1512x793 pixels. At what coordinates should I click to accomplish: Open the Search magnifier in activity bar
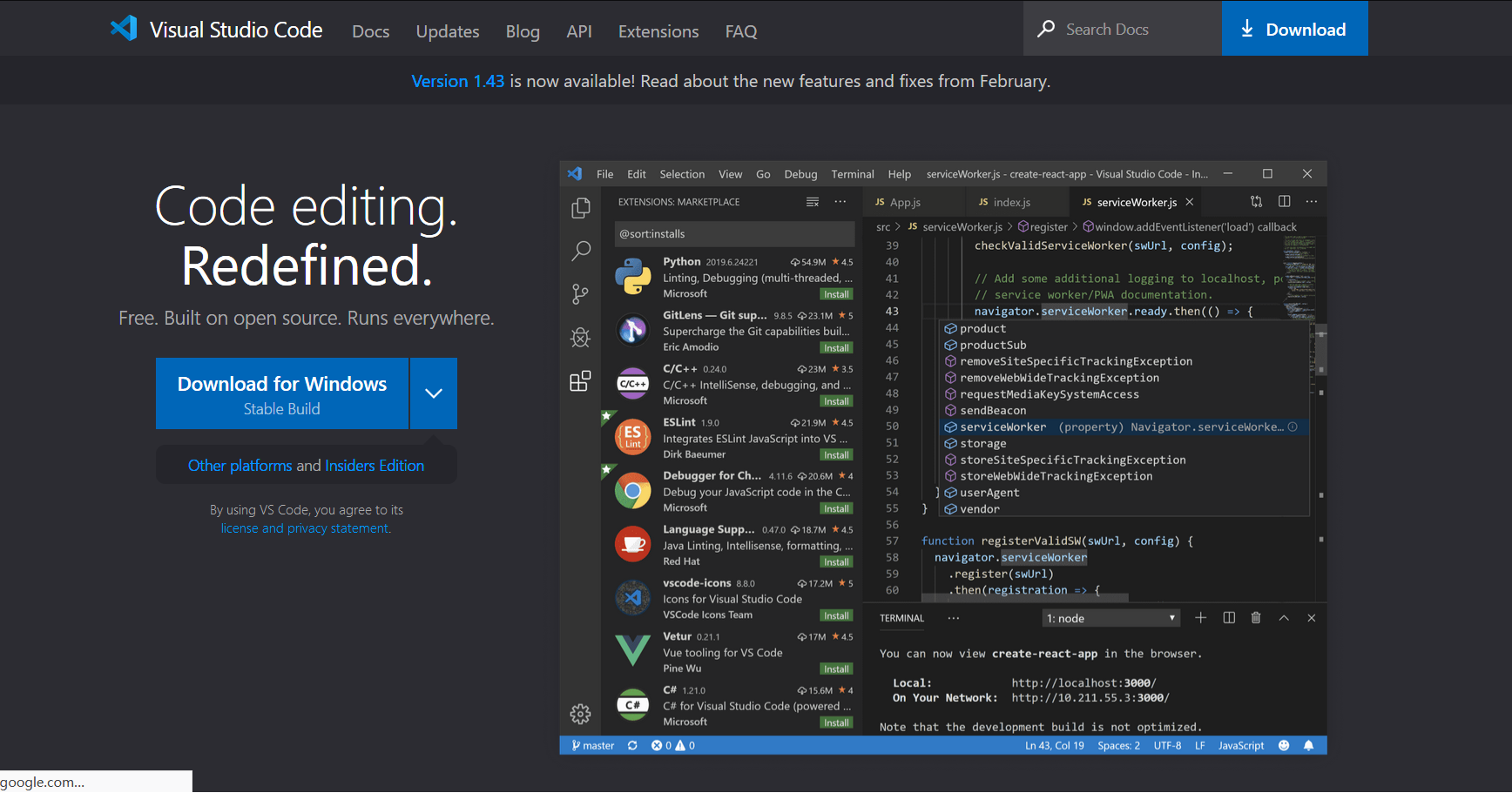pyautogui.click(x=580, y=252)
